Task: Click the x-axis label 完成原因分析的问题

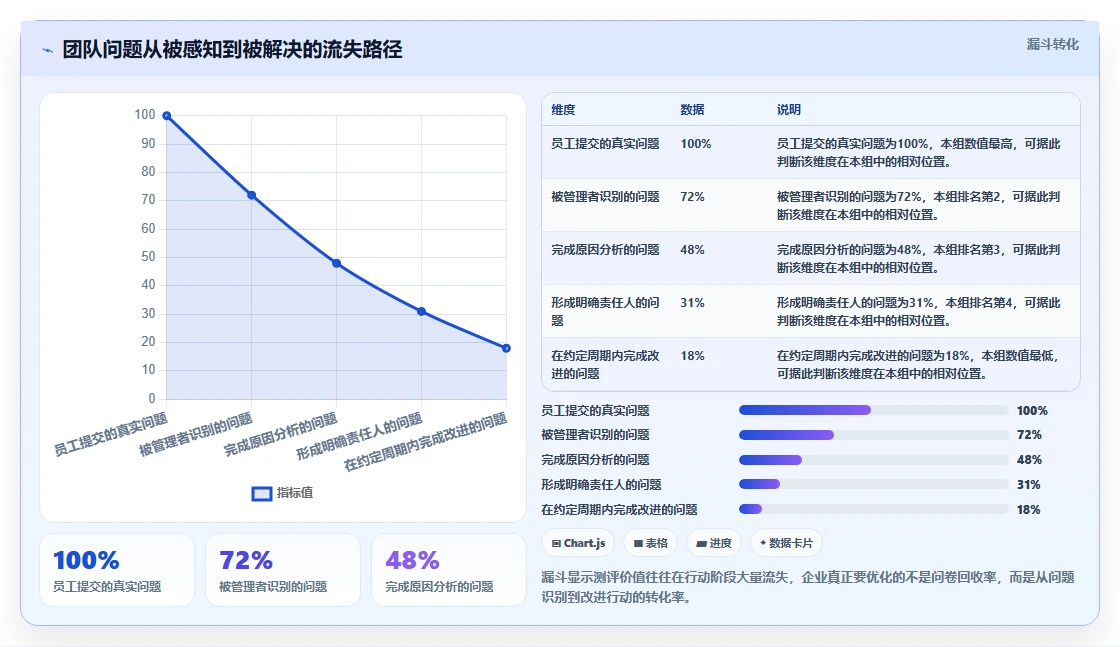Action: pyautogui.click(x=281, y=434)
